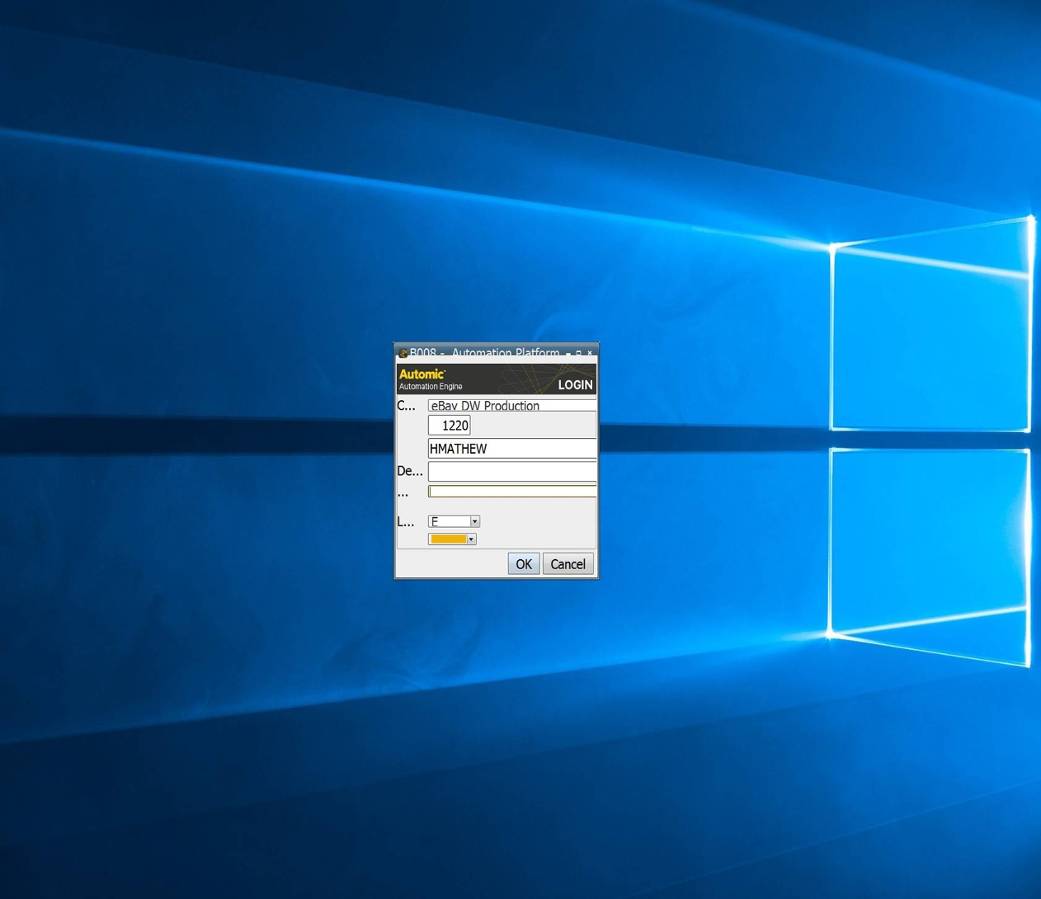Image resolution: width=1041 pixels, height=899 pixels.
Task: Highlight the eBay DW Production connection text
Action: [x=484, y=405]
